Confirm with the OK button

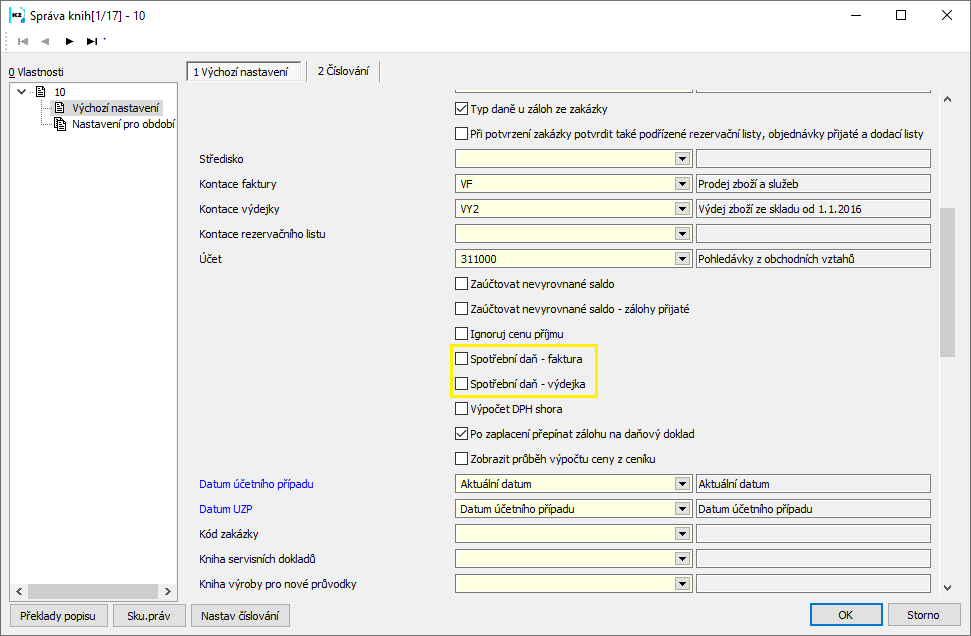(846, 615)
